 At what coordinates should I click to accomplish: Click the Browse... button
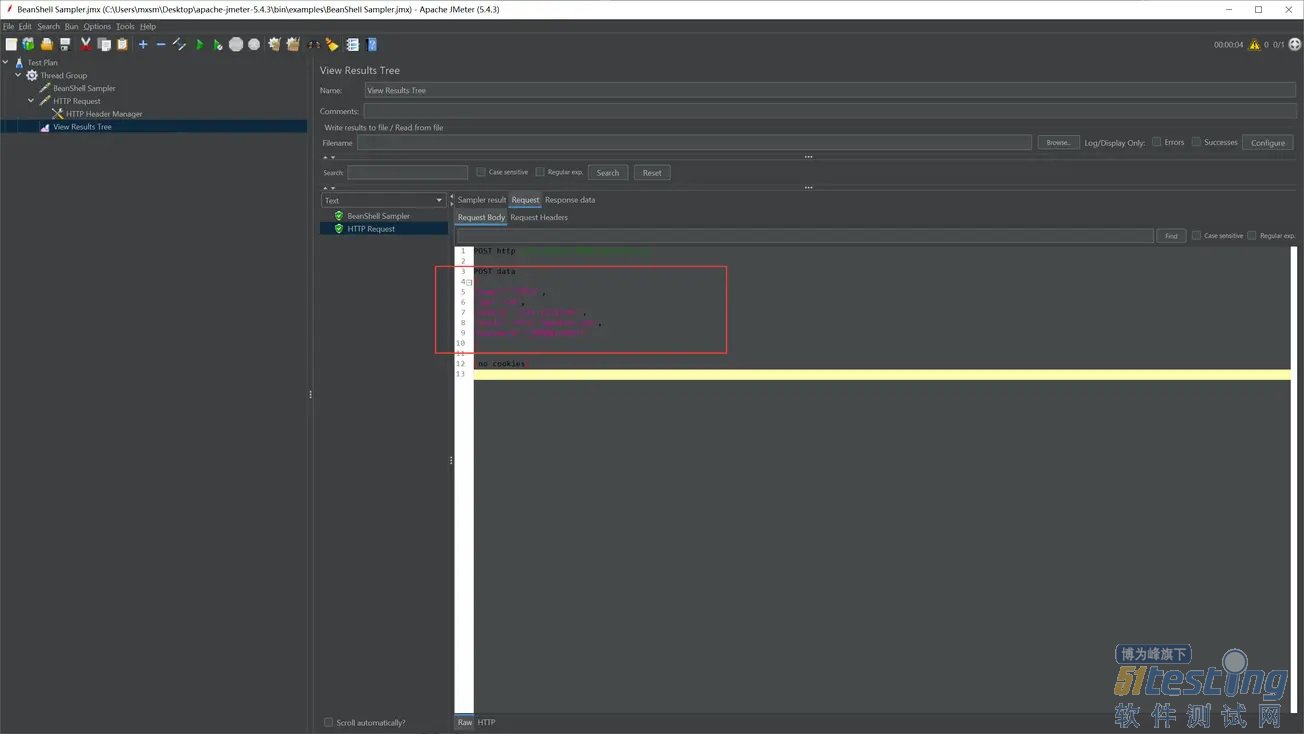tap(1058, 143)
